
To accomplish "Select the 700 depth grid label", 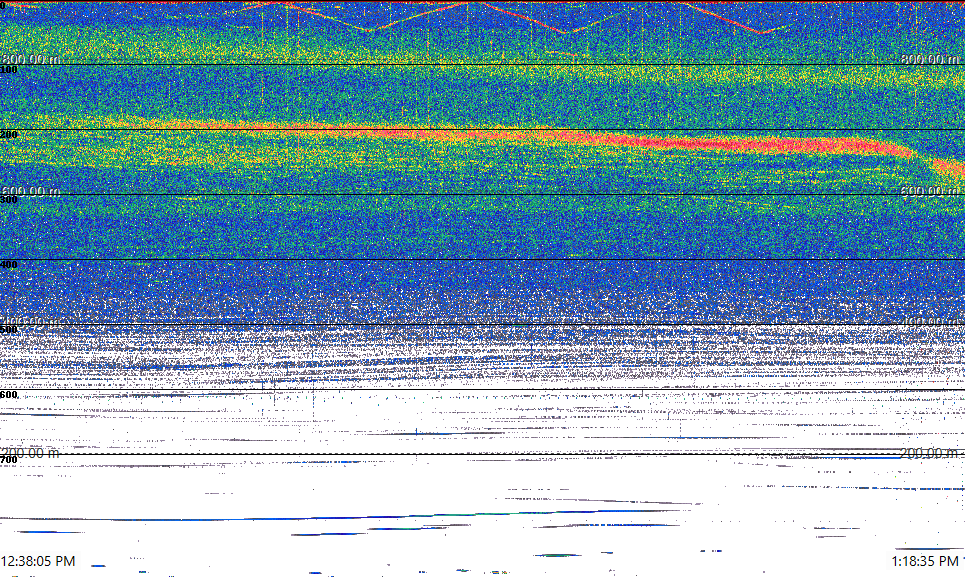I will [9, 460].
